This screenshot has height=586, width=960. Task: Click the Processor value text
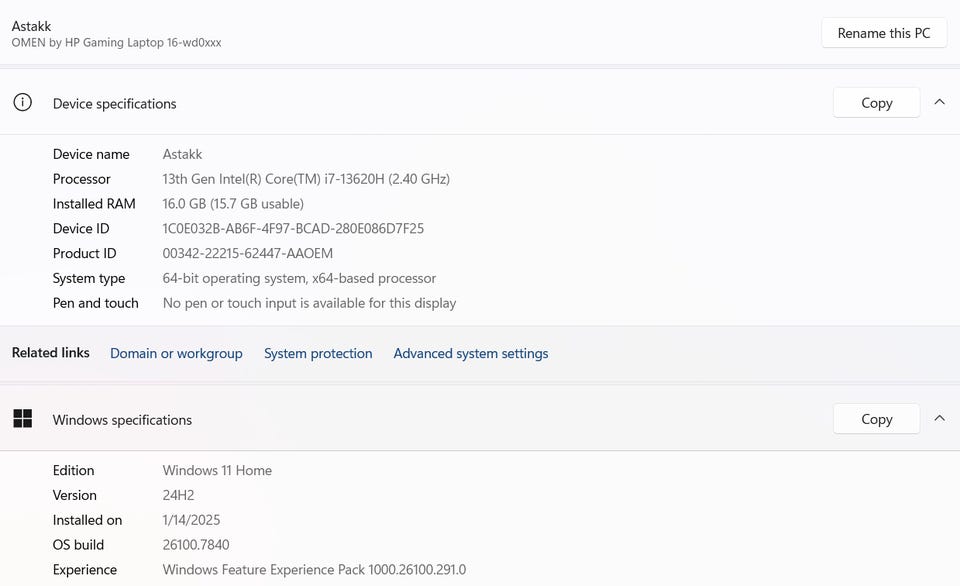[306, 179]
